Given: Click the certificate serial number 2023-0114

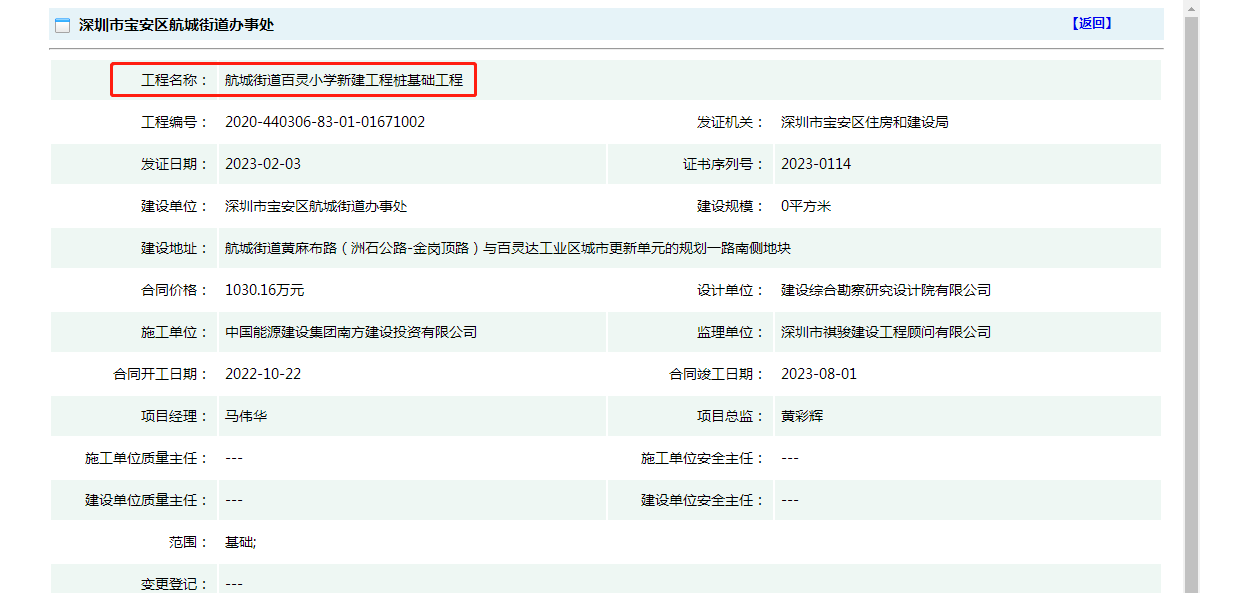Looking at the screenshot, I should [816, 164].
